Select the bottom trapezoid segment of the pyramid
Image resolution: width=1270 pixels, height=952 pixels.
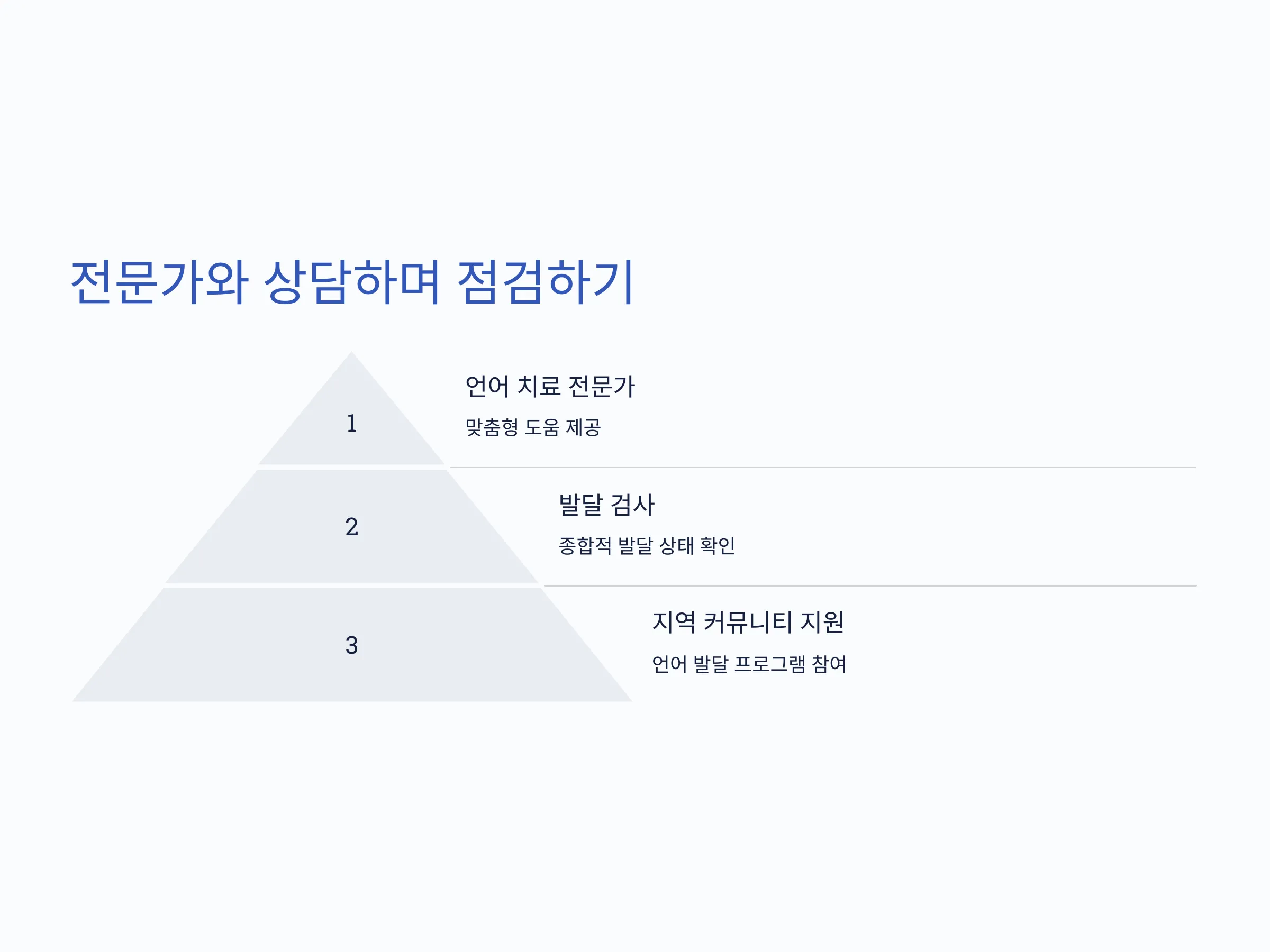tap(352, 645)
